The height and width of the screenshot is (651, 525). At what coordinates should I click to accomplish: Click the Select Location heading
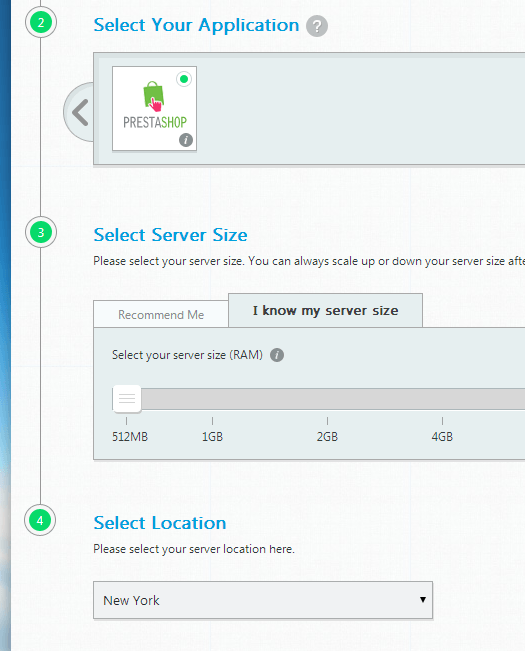(x=160, y=523)
